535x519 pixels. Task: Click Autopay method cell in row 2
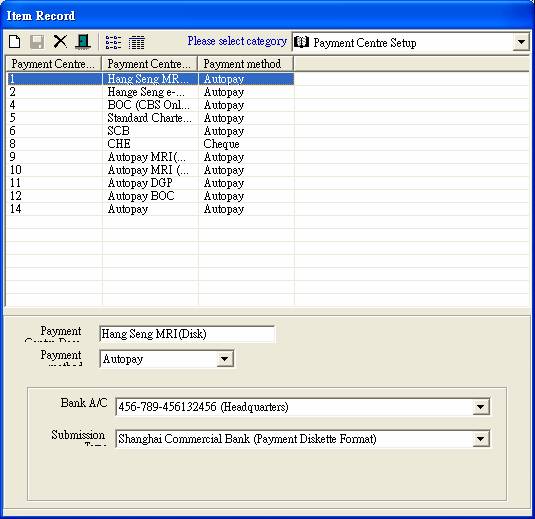246,92
